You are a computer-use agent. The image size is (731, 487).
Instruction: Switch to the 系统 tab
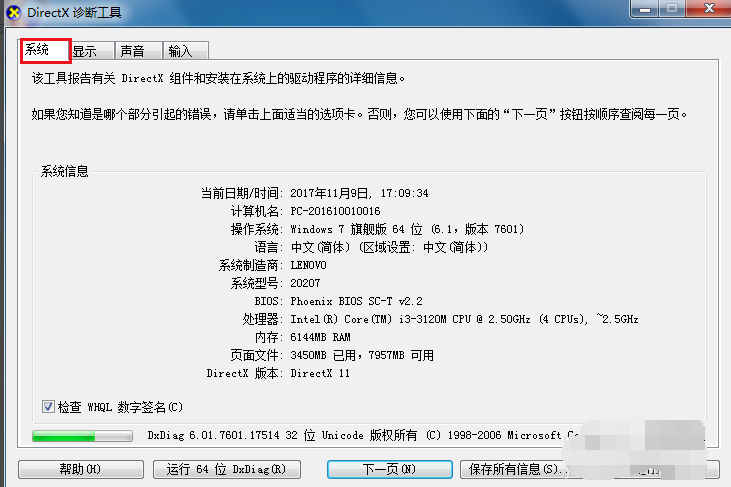[x=45, y=50]
